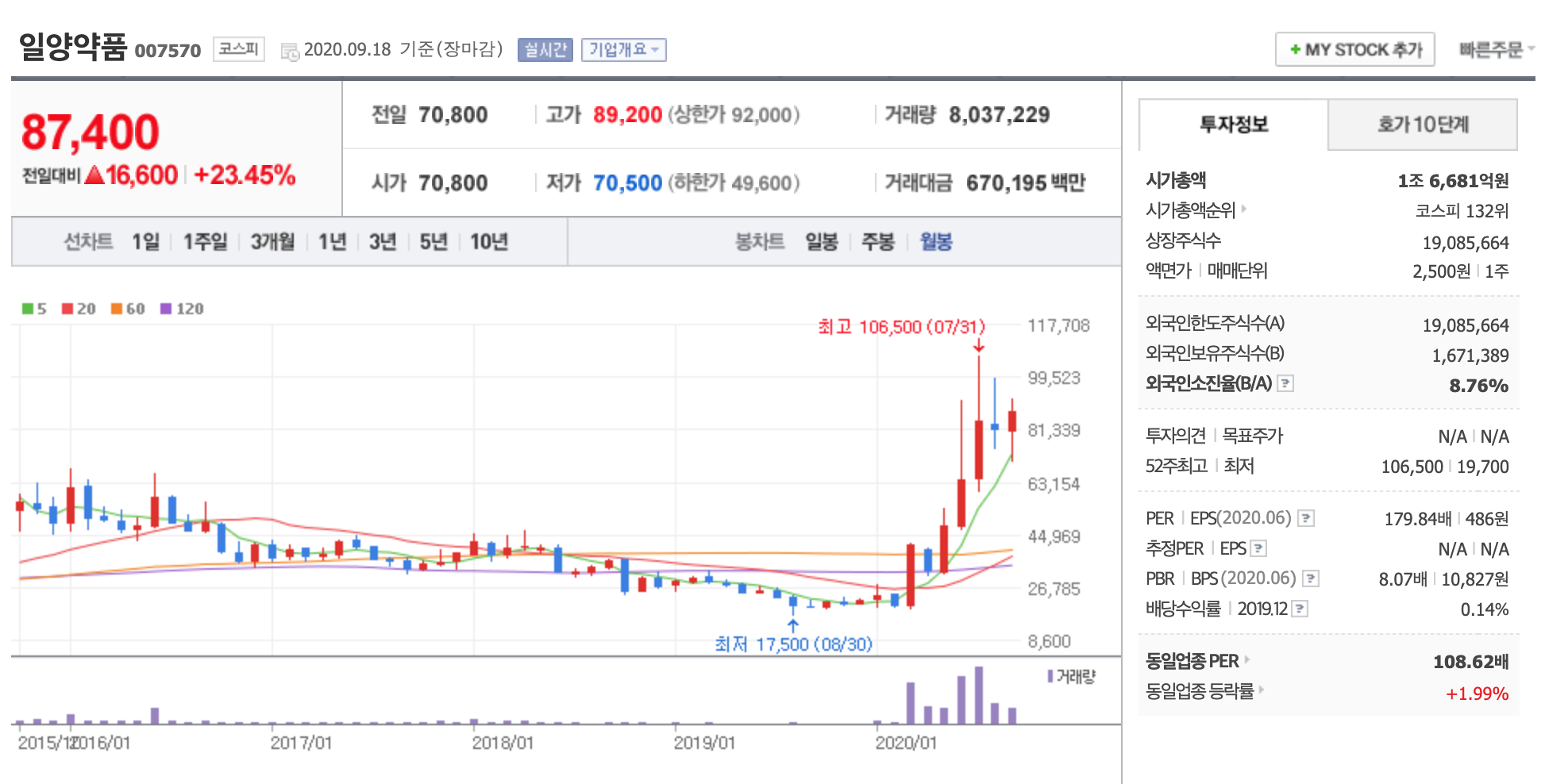Click the 시가총액순위 arrow icon
The image size is (1545, 784).
1244,209
